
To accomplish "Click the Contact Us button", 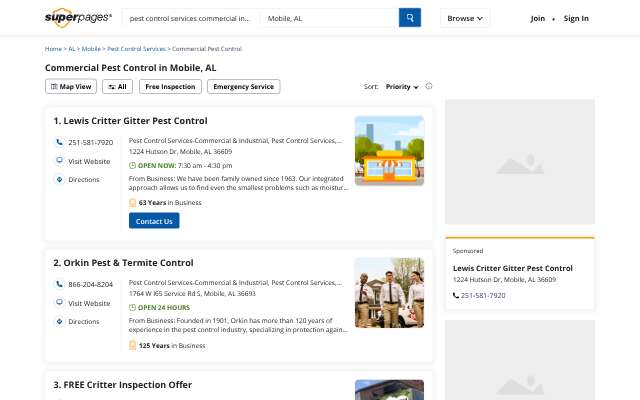I will pos(154,221).
